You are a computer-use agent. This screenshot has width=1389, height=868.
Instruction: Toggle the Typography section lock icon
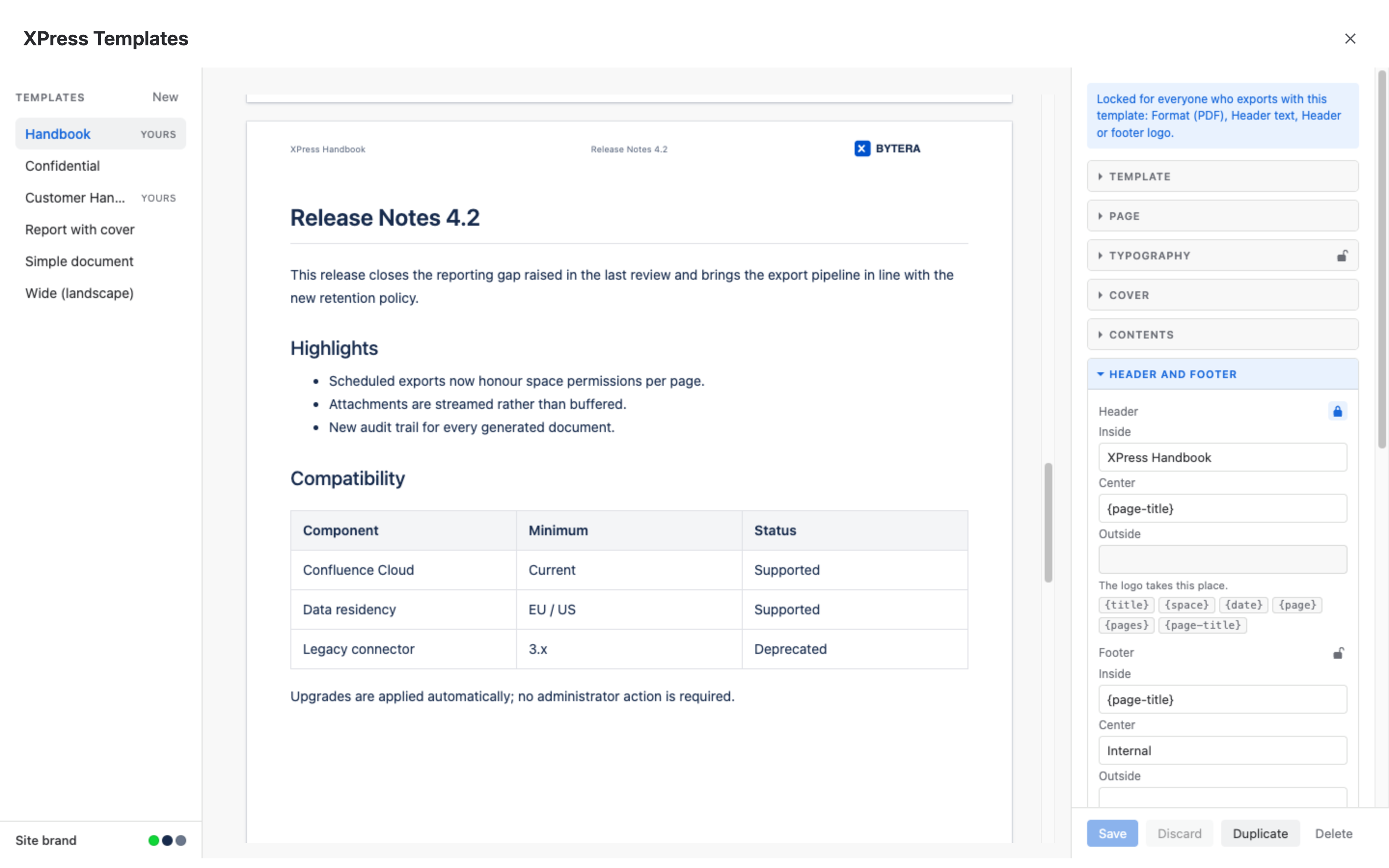1342,256
